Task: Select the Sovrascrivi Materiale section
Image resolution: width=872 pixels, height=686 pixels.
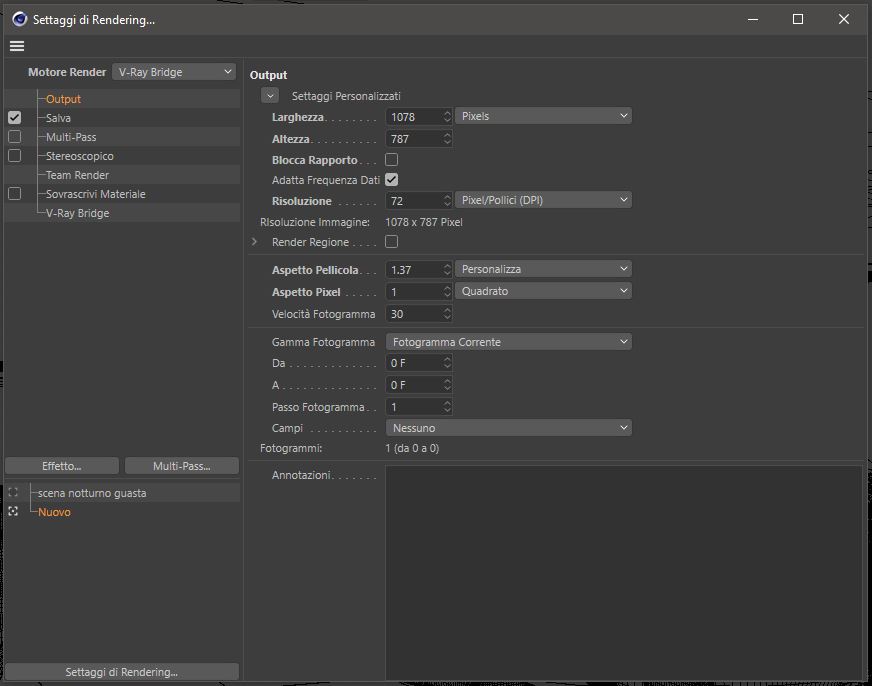Action: pyautogui.click(x=96, y=193)
